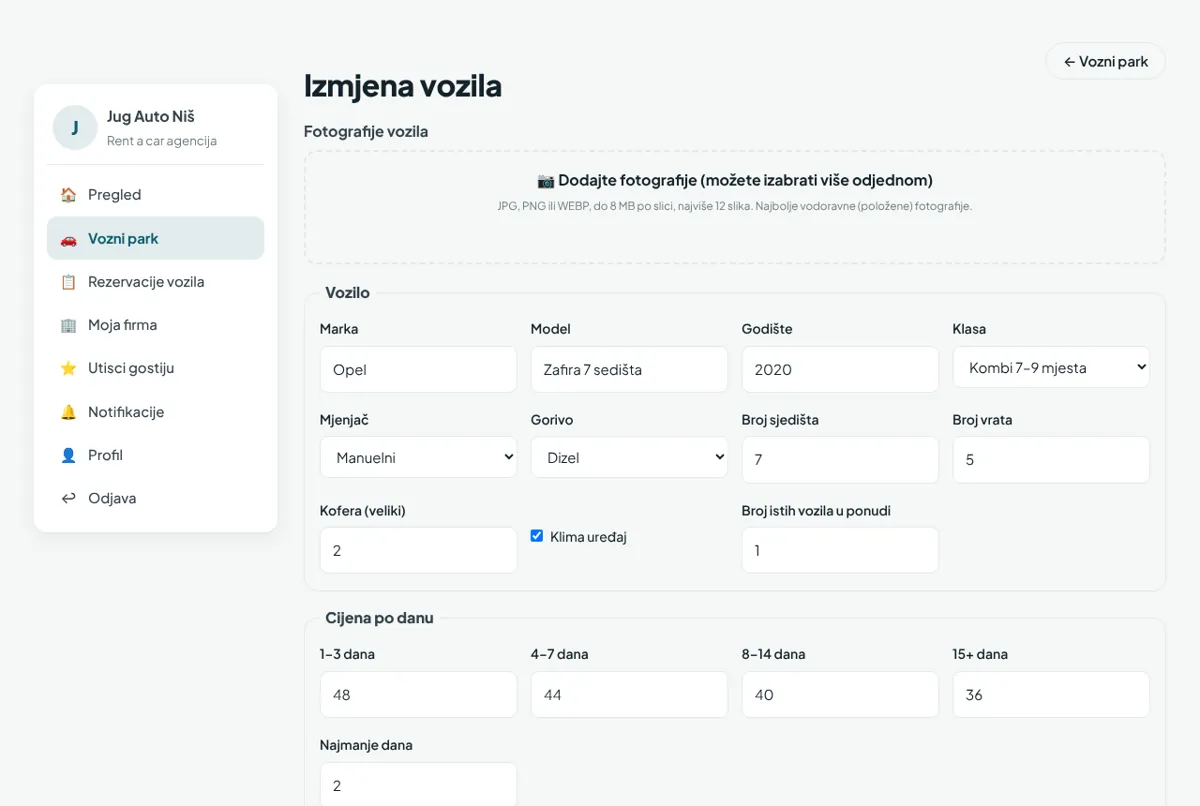This screenshot has width=1200, height=806.
Task: Click the Rent a car agencija subtitle
Action: (162, 141)
